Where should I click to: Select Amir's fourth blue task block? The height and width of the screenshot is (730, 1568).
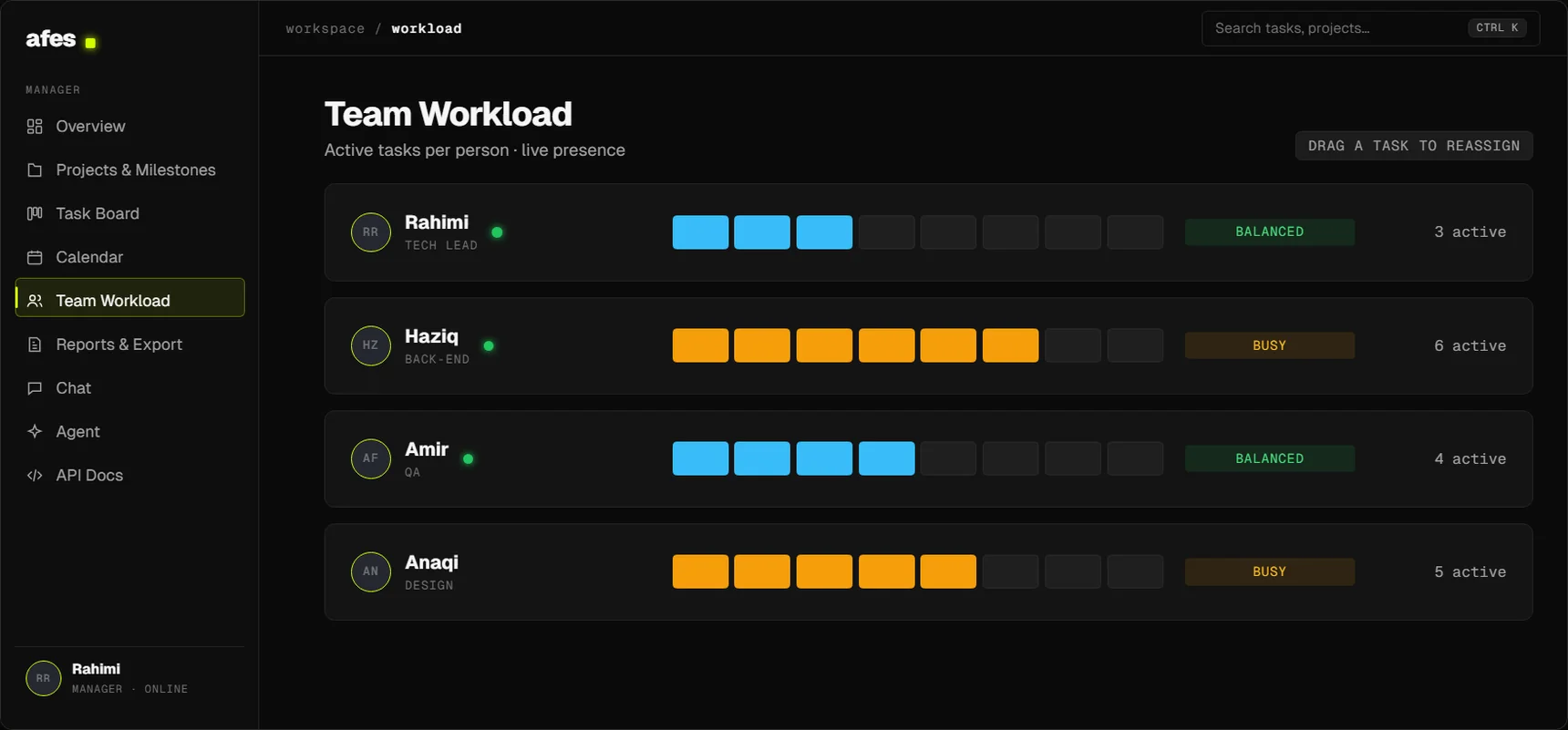click(886, 458)
